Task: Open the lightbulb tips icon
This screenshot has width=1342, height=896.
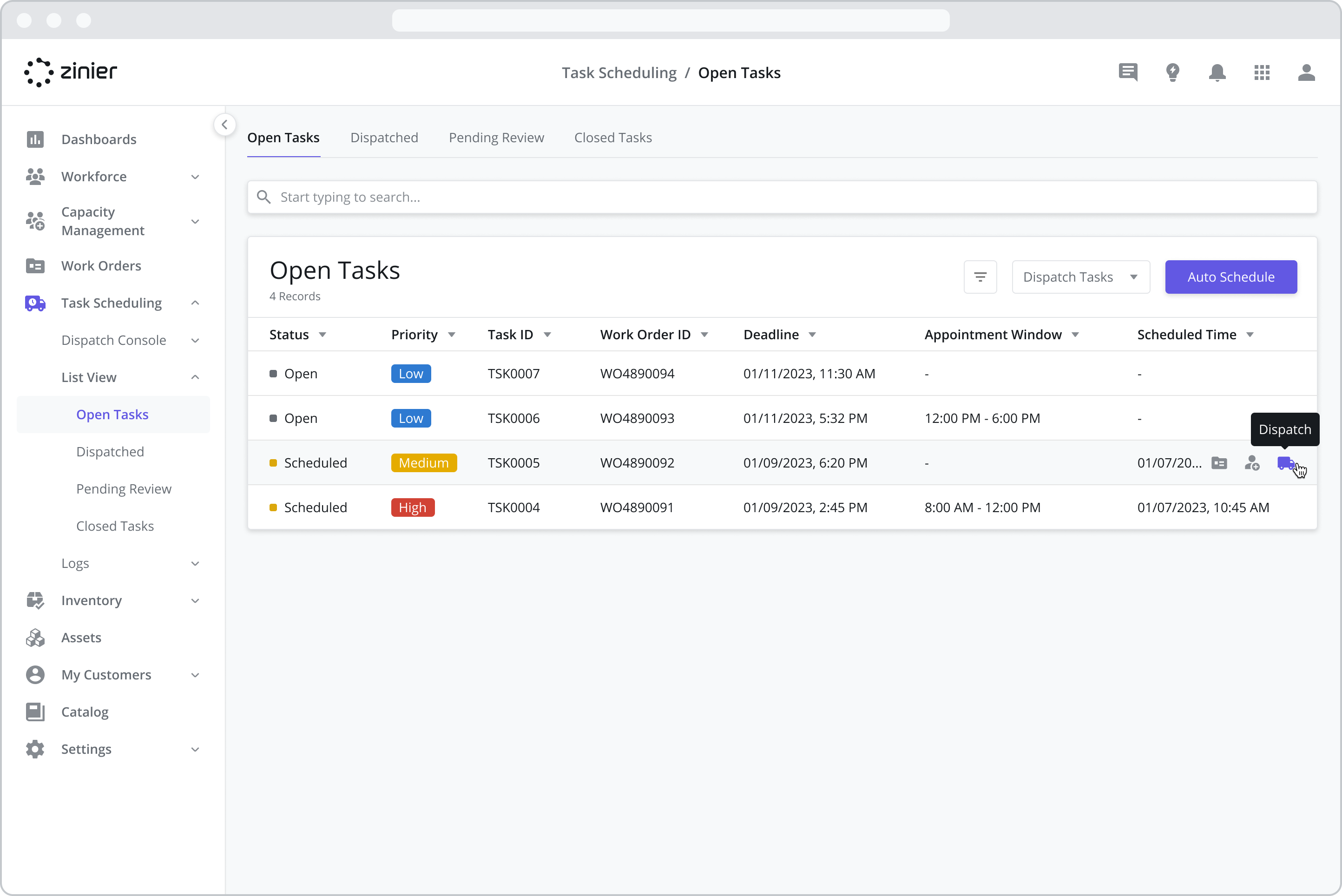Action: [x=1172, y=72]
